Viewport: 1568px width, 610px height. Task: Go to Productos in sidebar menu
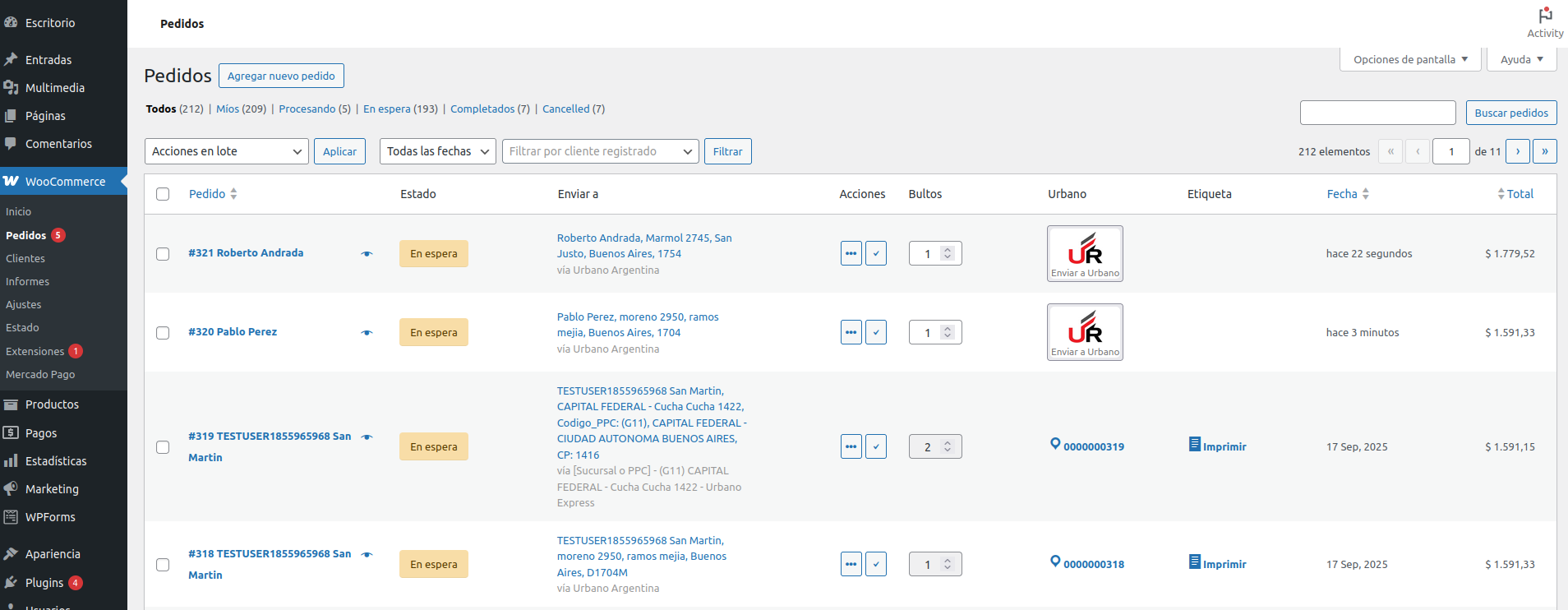(x=52, y=404)
